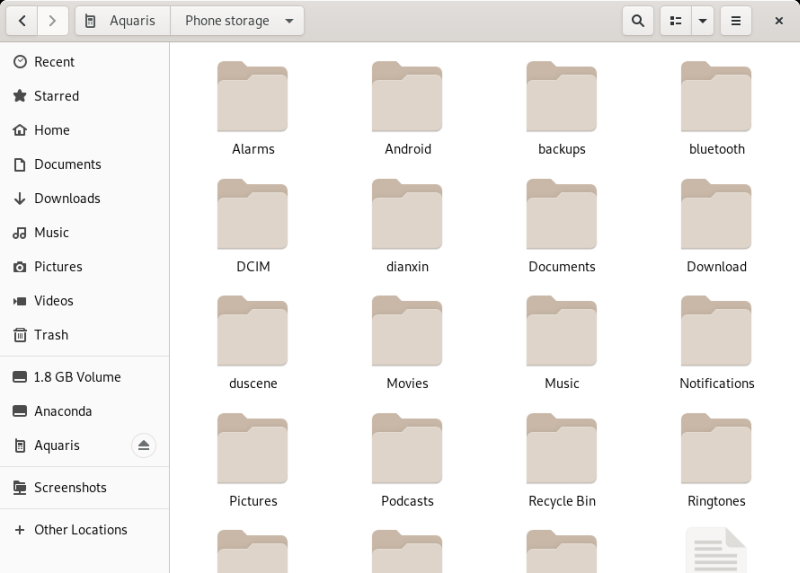Go to Downloads in the sidebar

tap(67, 198)
